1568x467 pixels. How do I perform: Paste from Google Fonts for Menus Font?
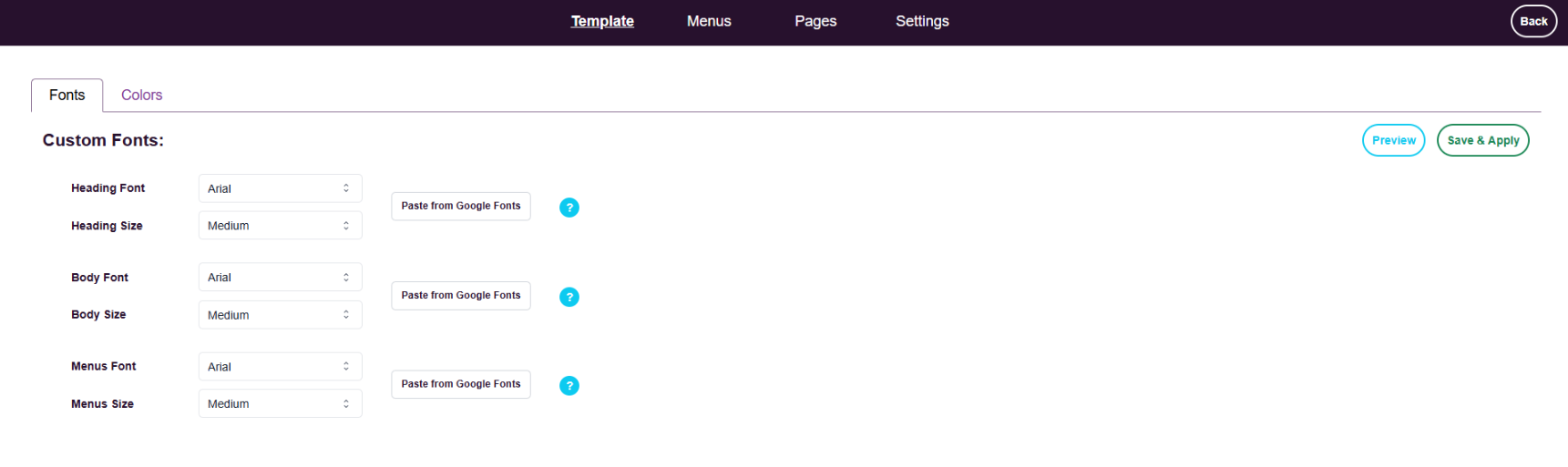pyautogui.click(x=461, y=384)
